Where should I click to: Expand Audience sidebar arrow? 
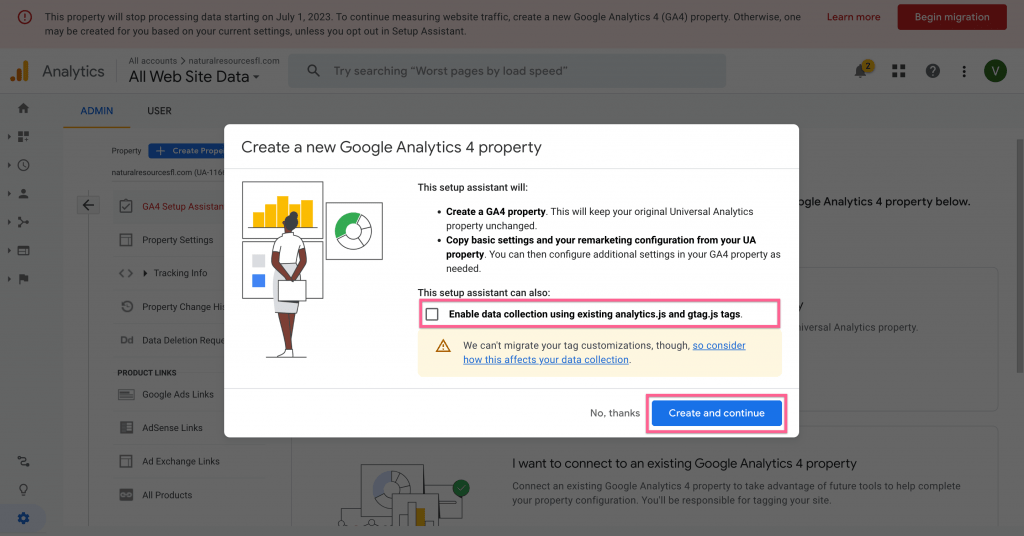tap(9, 194)
